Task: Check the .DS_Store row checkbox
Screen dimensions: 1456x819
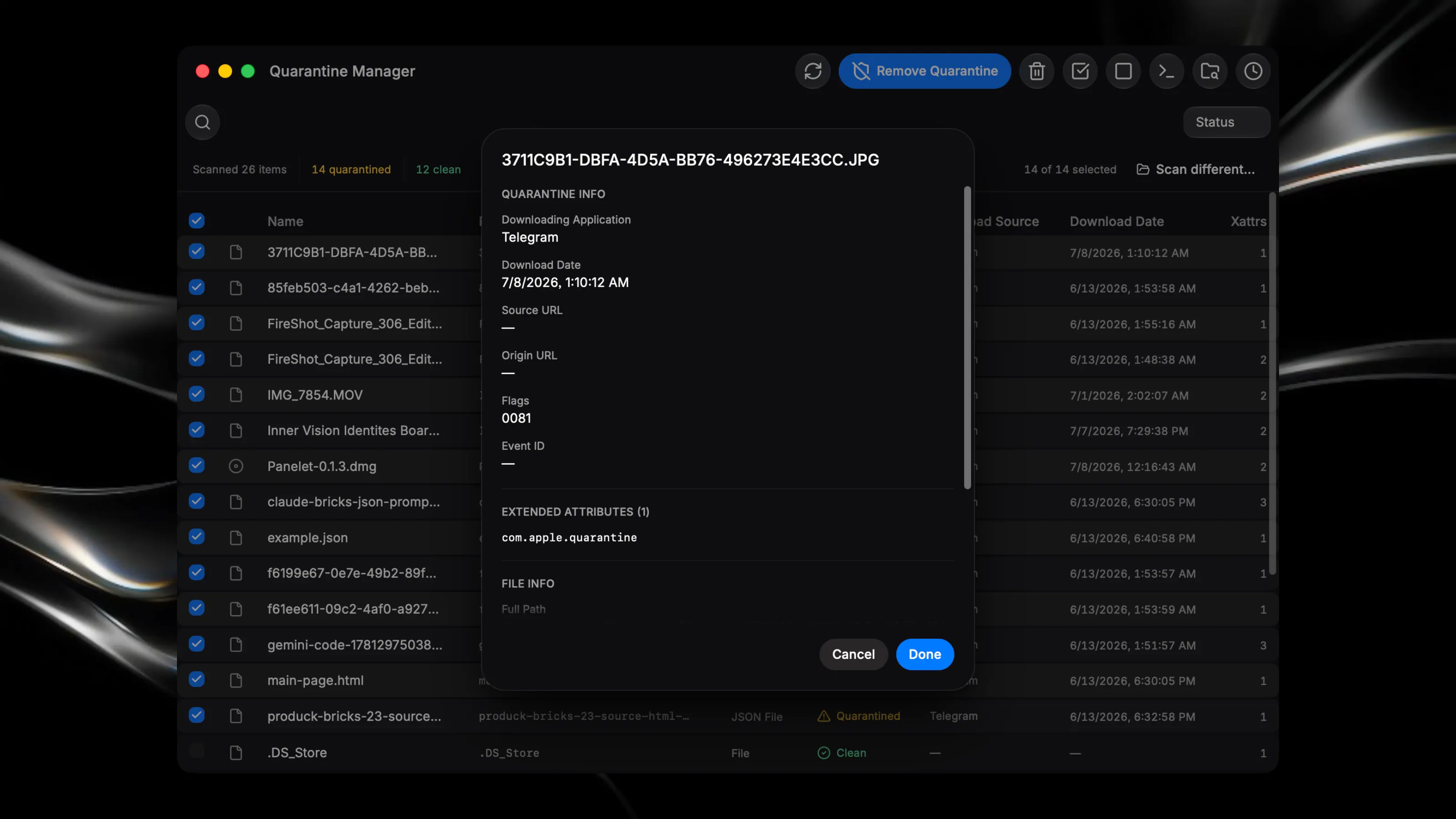Action: click(x=197, y=751)
